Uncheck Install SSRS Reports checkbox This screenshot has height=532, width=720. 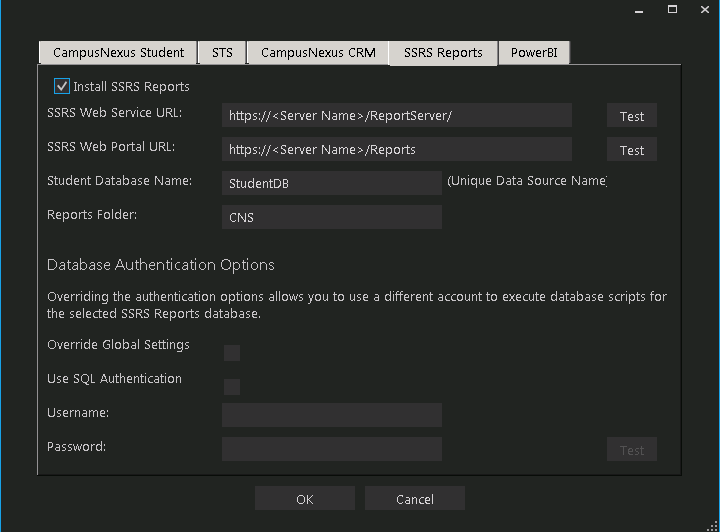(x=62, y=86)
